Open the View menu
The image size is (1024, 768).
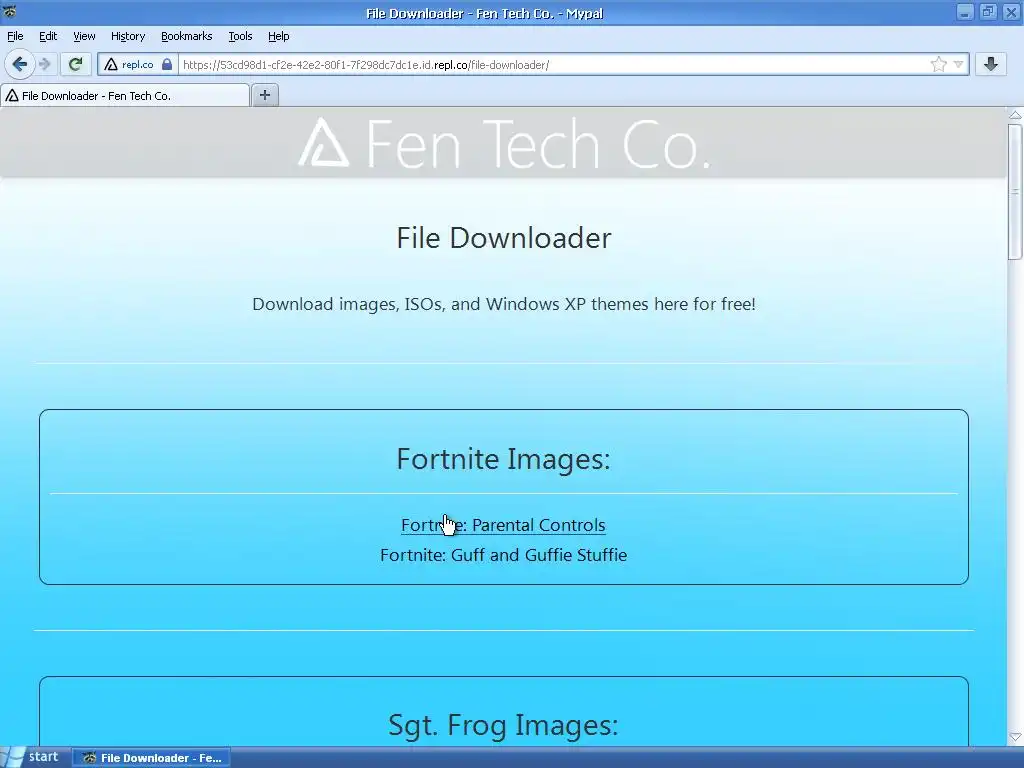[84, 37]
